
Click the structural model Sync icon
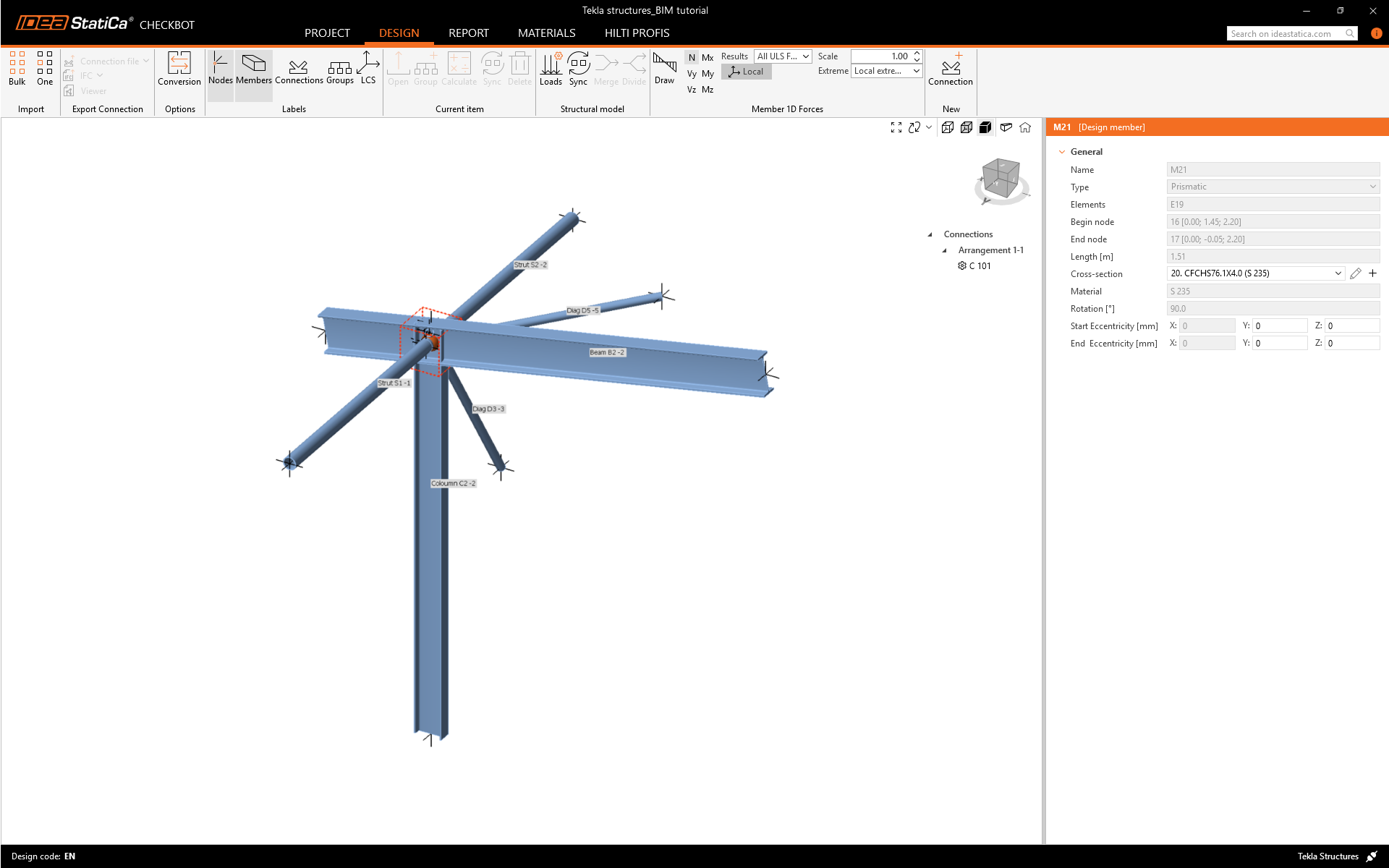tap(578, 68)
